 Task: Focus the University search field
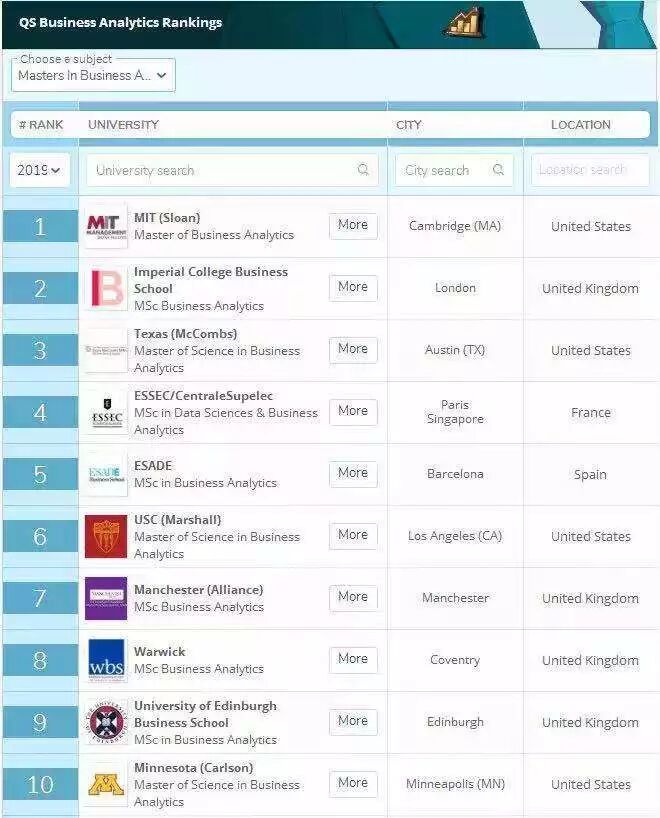232,170
